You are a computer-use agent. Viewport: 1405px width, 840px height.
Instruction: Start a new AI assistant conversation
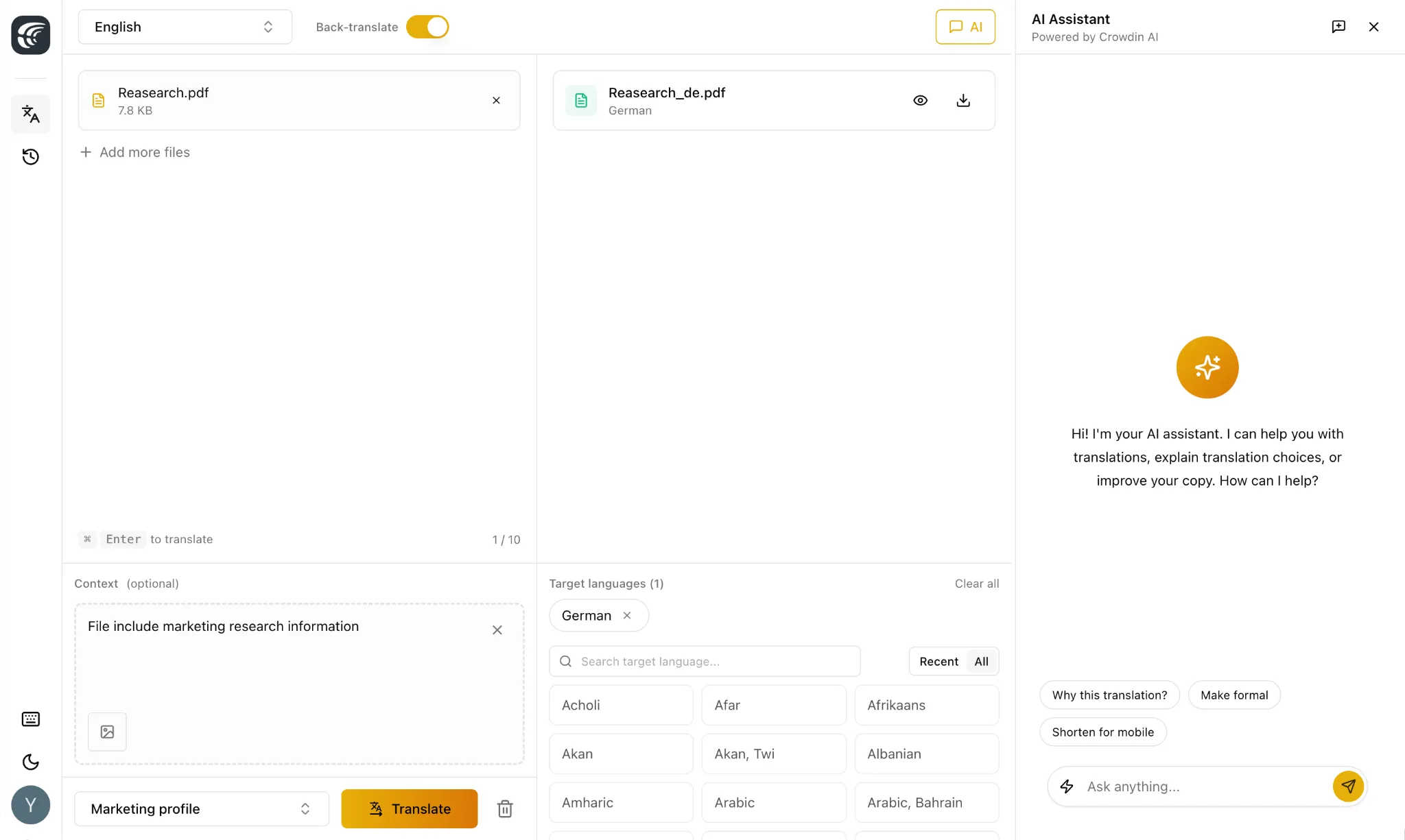click(1338, 27)
